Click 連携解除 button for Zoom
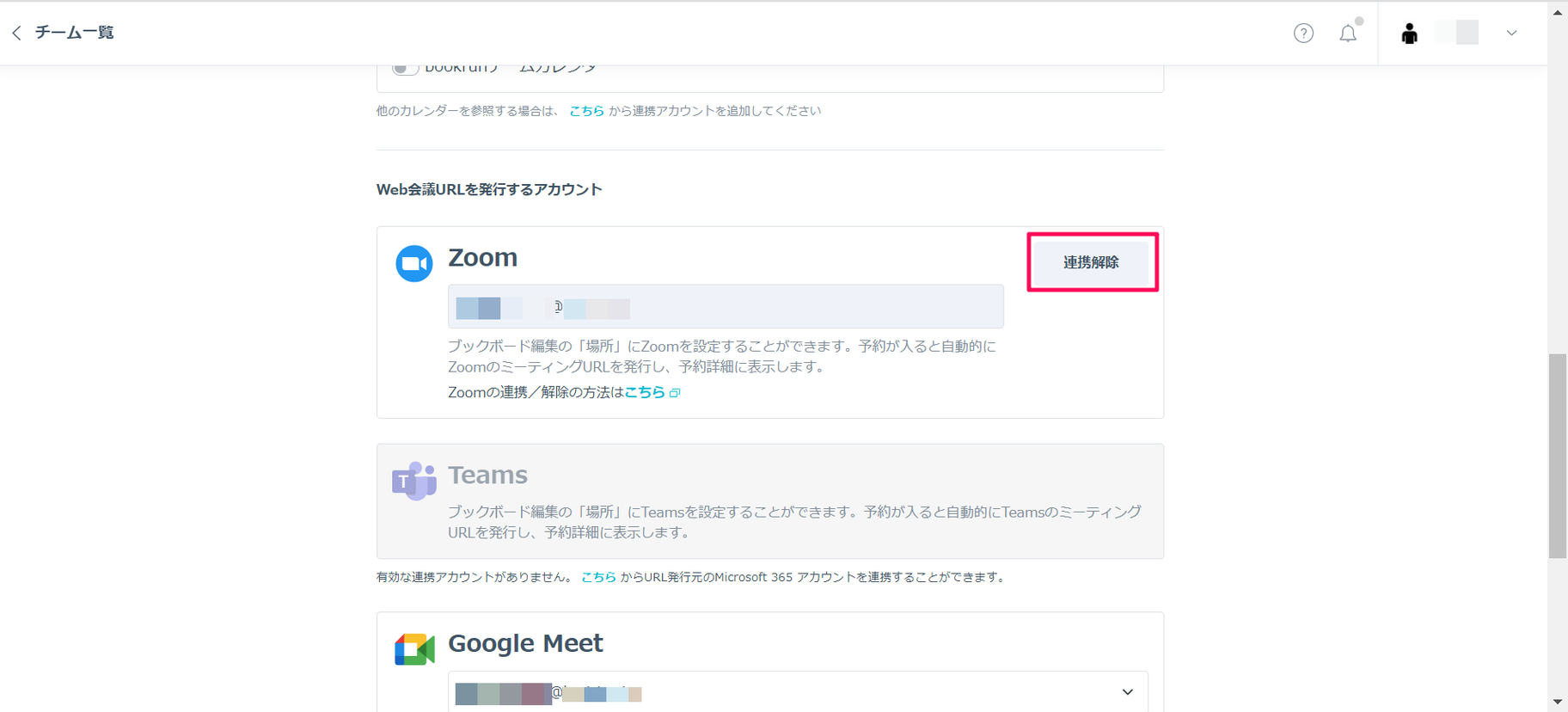The height and width of the screenshot is (712, 1568). [1091, 262]
